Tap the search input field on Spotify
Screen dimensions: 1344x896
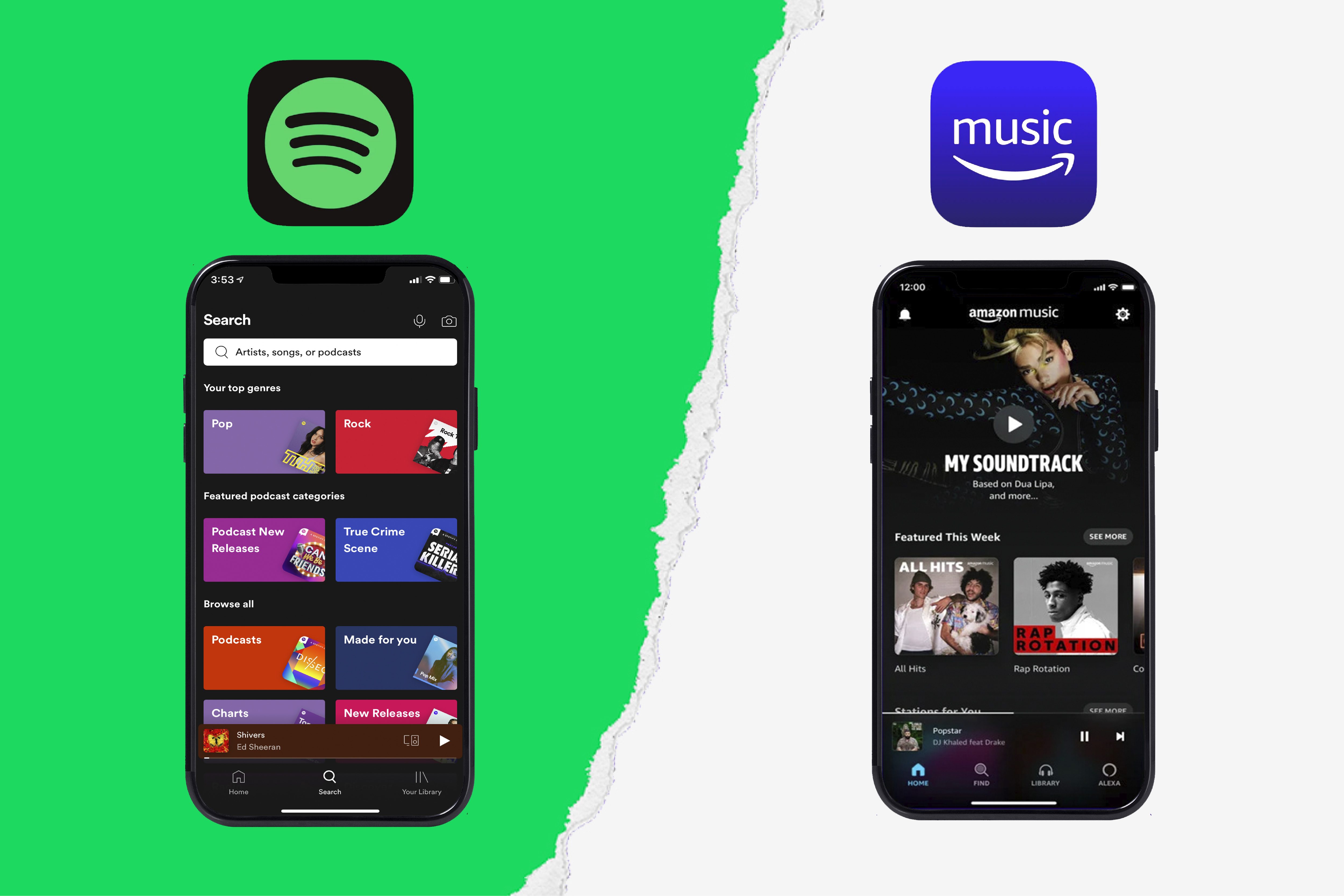click(332, 352)
